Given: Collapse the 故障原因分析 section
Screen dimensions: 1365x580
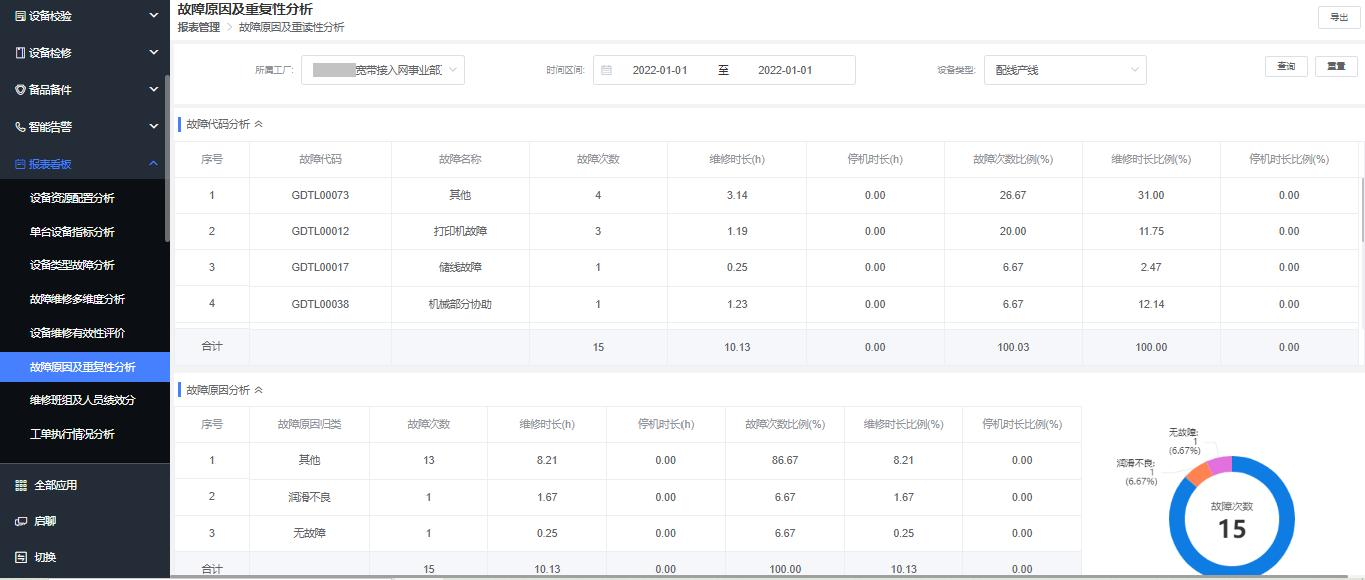Looking at the screenshot, I should point(259,390).
